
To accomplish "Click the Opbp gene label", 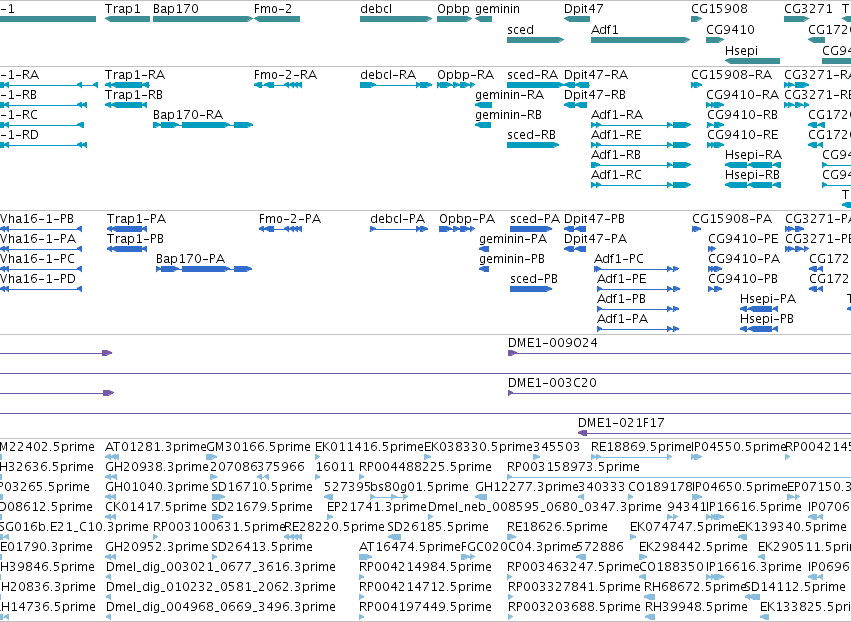I will tap(453, 9).
